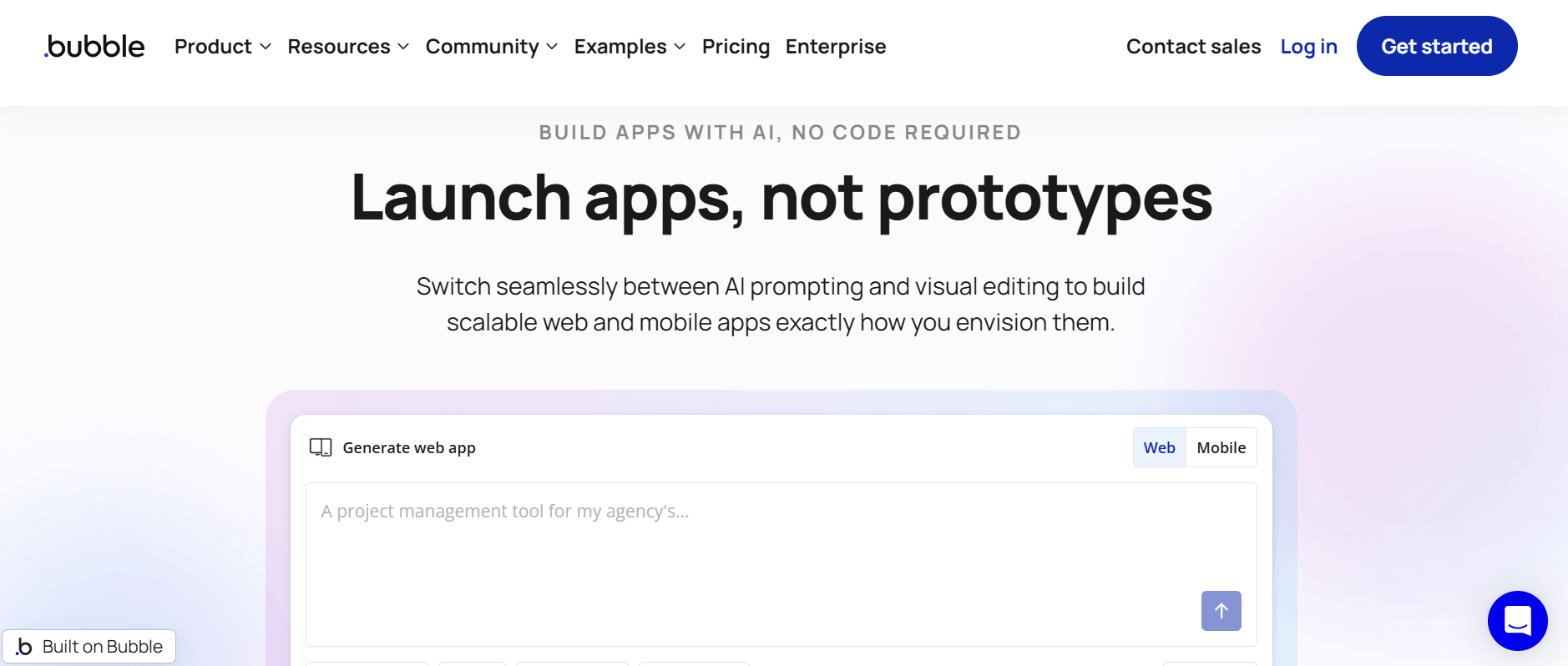Screen dimensions: 1568x666
Task: Expand the Product dropdown menu
Action: [222, 47]
